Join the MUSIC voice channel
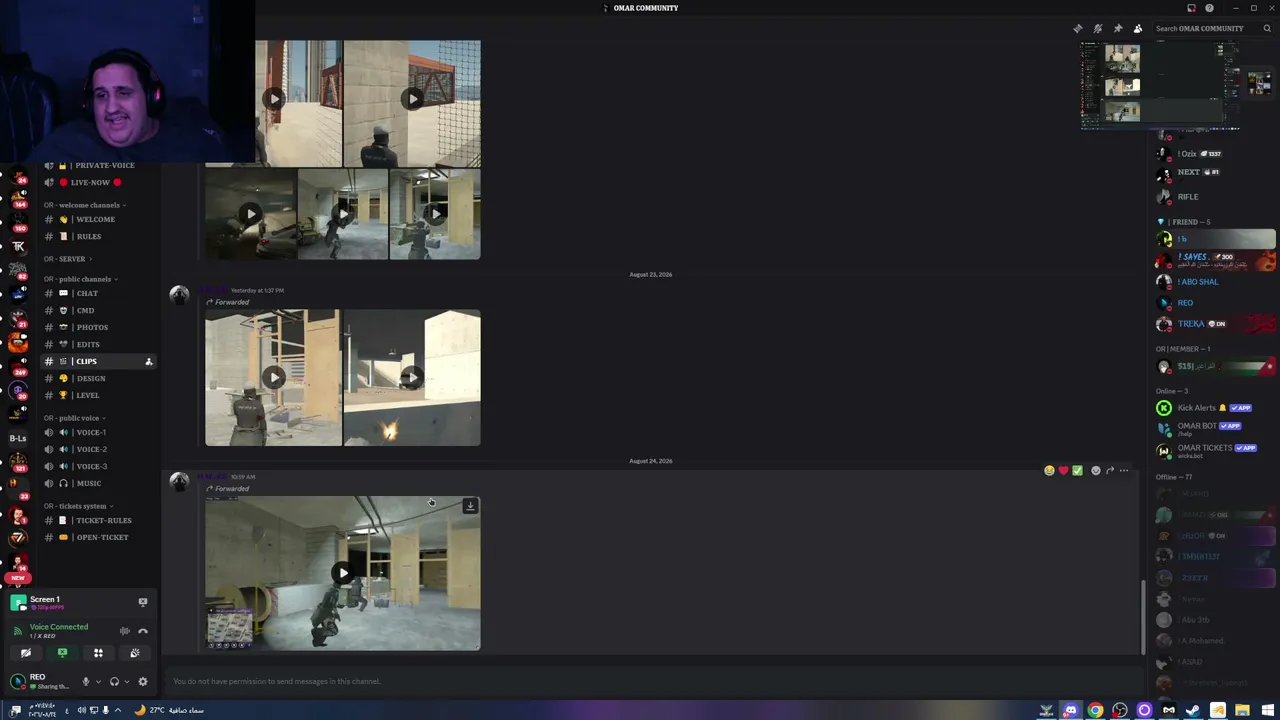 (98, 483)
